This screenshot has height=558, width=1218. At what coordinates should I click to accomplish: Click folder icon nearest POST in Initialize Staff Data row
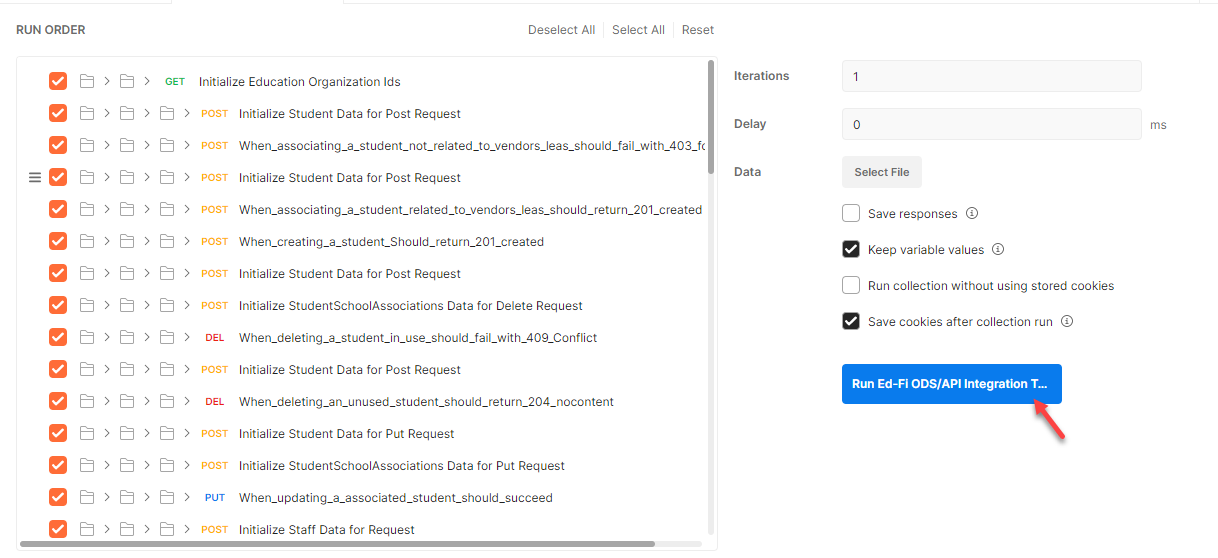166,530
